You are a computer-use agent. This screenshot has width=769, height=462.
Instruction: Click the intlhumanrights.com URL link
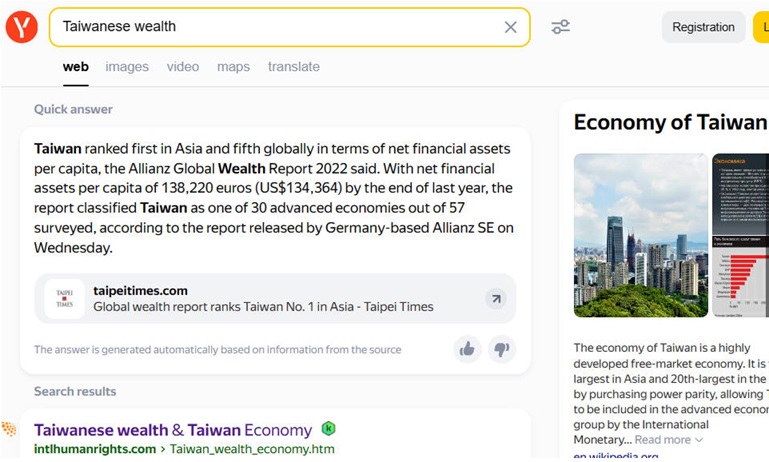pos(95,449)
